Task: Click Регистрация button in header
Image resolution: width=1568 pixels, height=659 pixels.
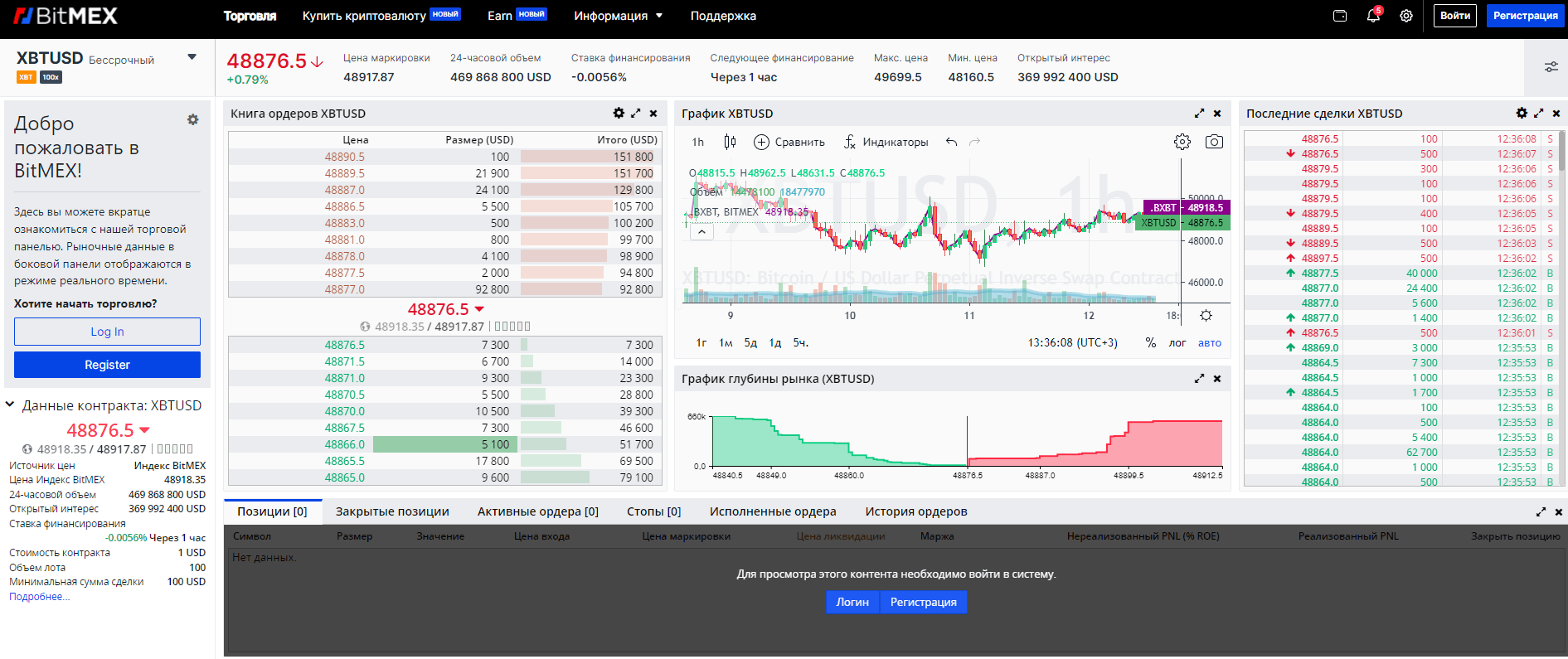Action: pos(1526,16)
